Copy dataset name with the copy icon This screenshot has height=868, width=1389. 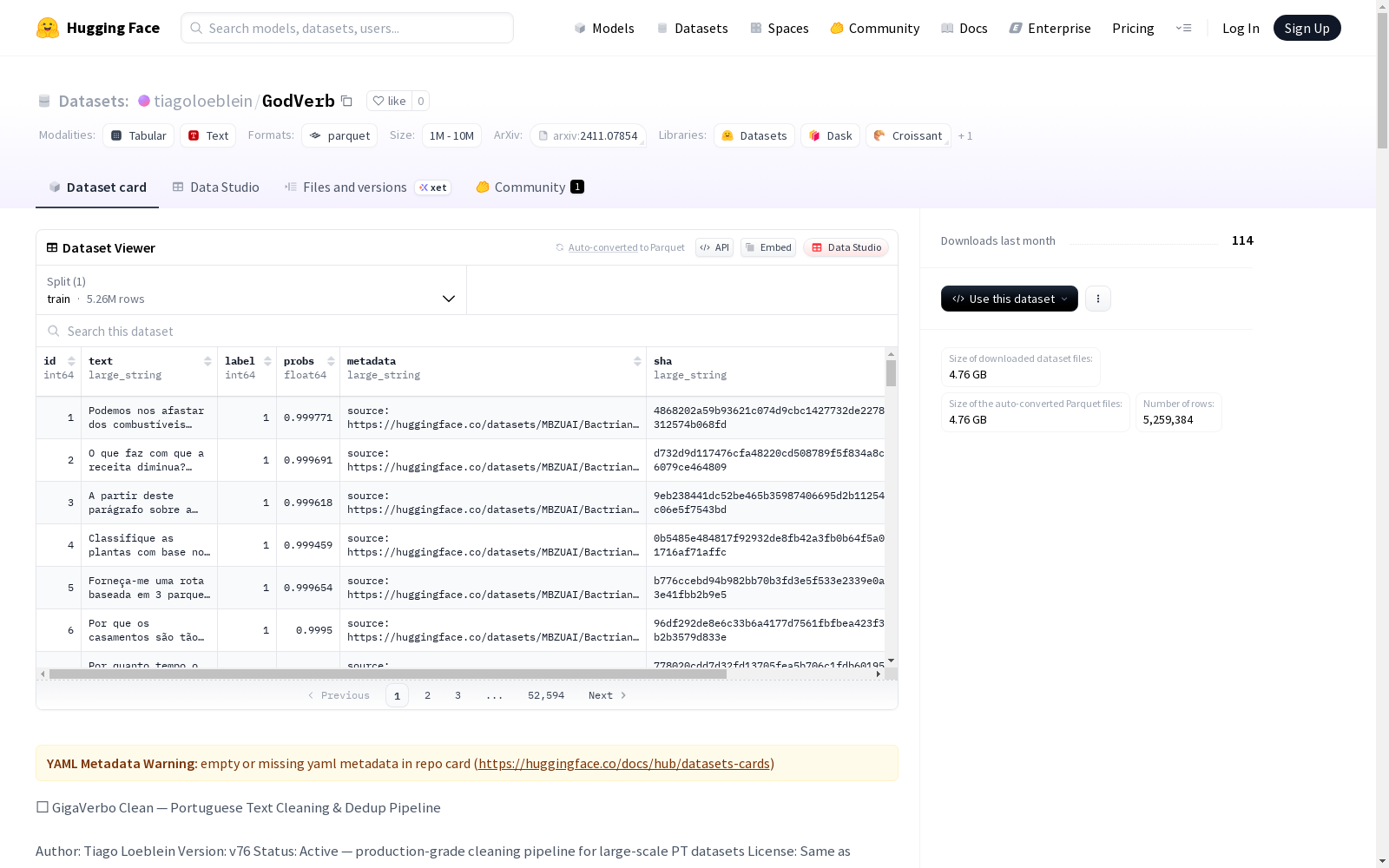(346, 101)
